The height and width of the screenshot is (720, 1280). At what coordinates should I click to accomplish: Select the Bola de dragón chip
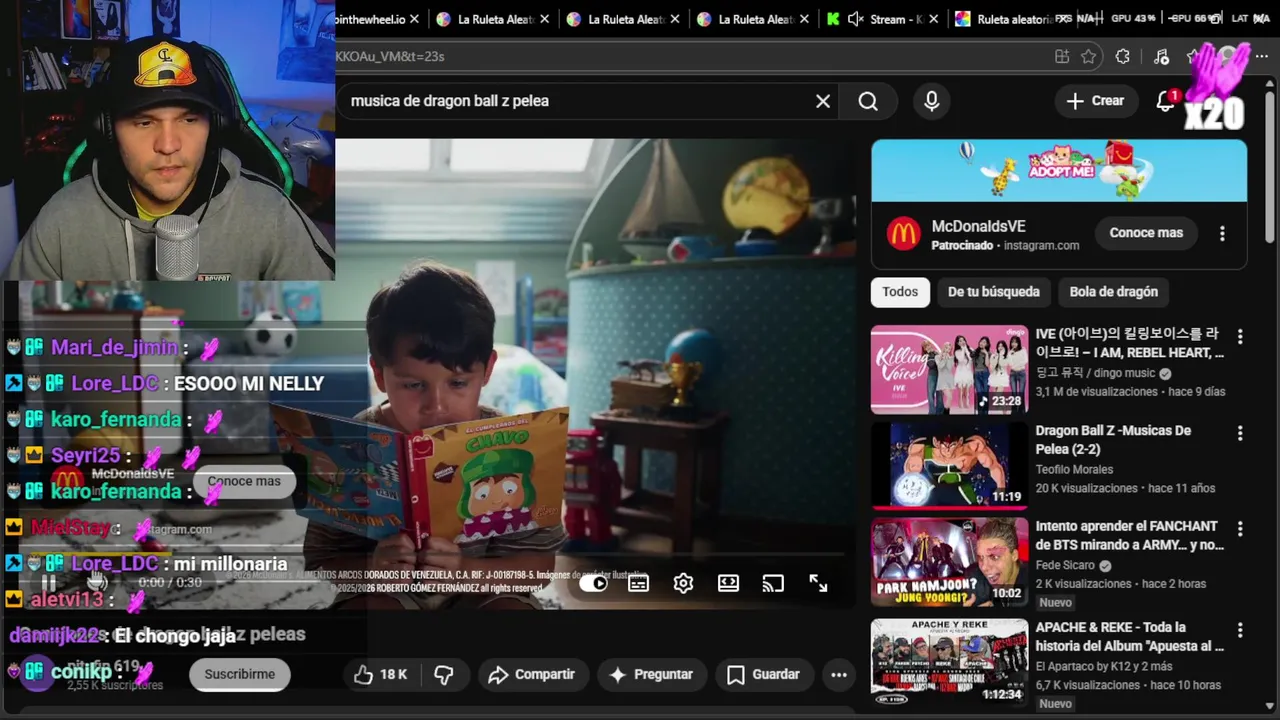point(1114,292)
